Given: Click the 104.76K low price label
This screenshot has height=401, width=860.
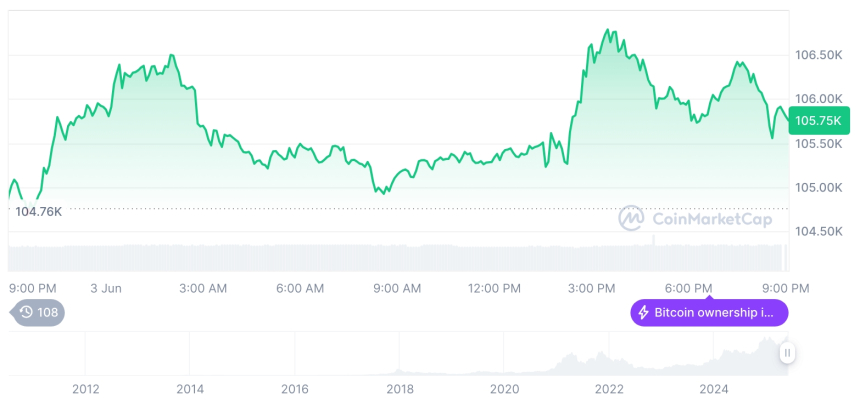Looking at the screenshot, I should tap(39, 211).
